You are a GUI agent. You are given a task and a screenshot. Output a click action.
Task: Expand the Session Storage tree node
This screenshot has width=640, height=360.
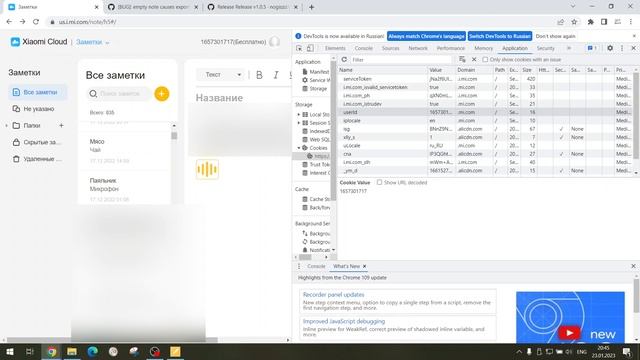coord(298,123)
